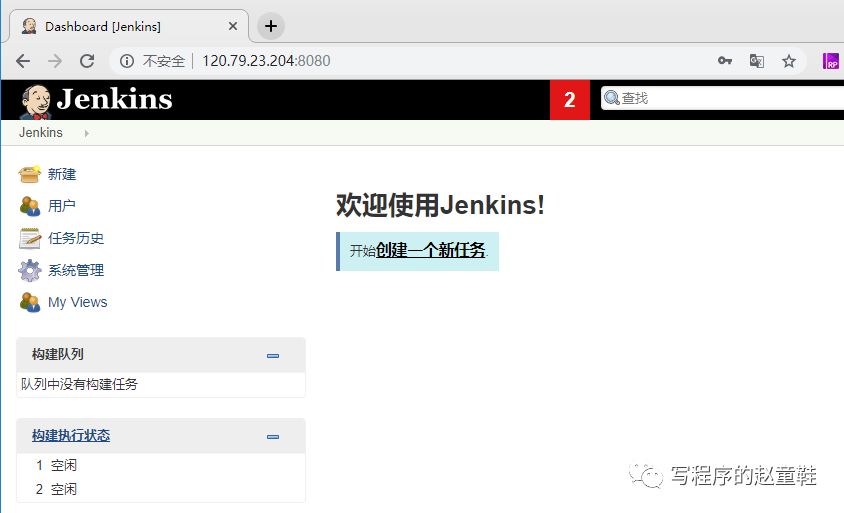Click the 系统管理 gear icon

point(30,270)
